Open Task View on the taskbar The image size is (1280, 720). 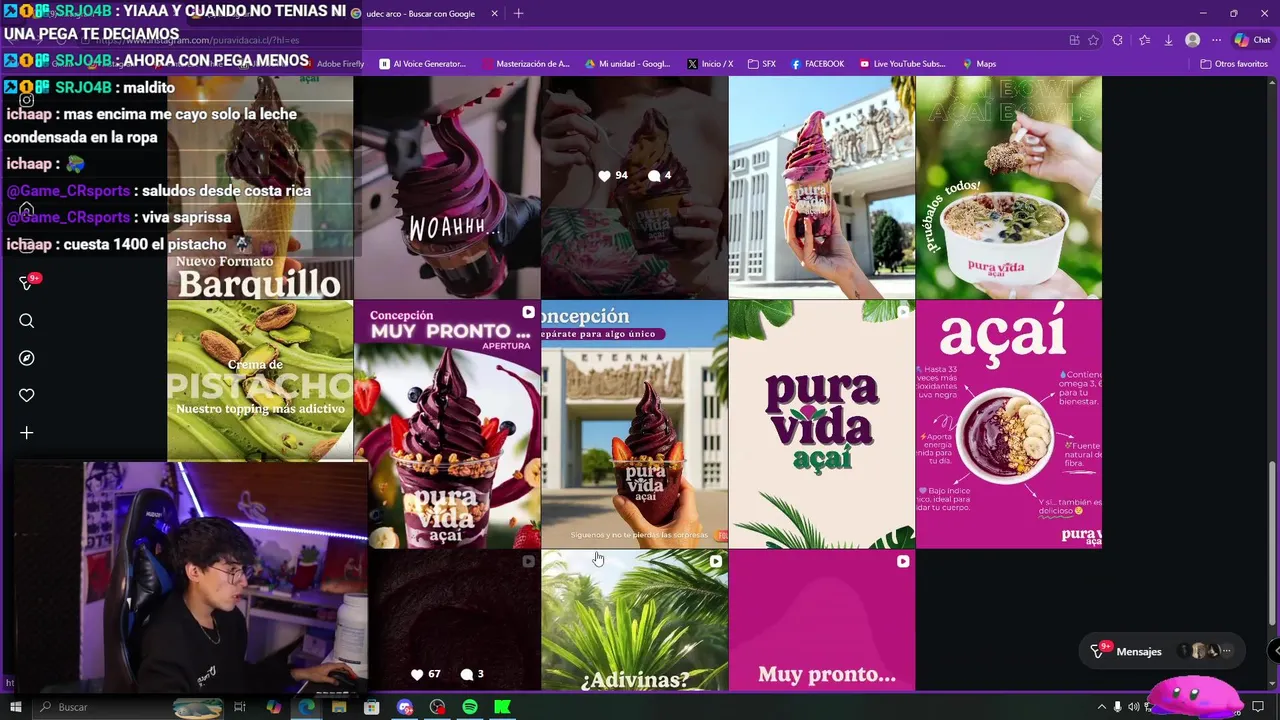(240, 707)
